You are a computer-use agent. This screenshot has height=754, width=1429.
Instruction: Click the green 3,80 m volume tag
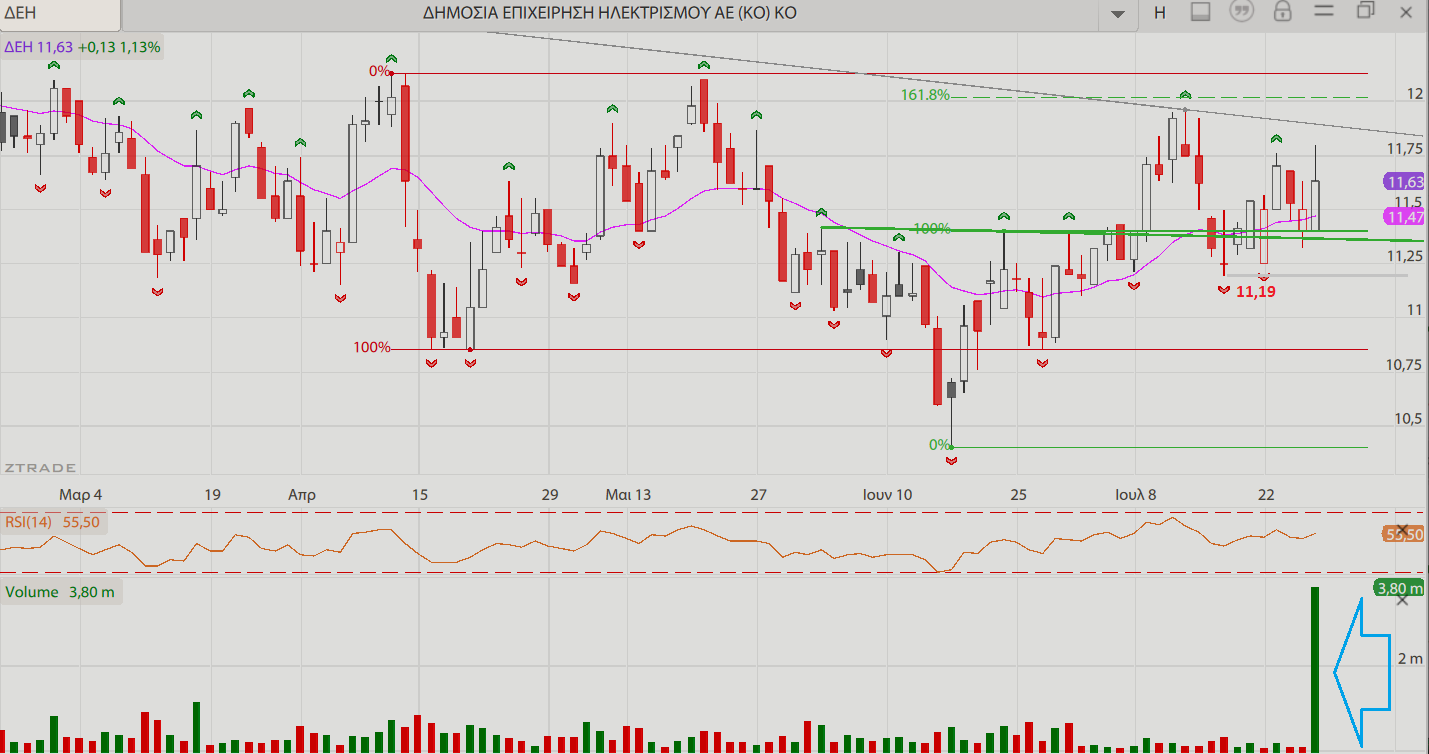[1399, 588]
